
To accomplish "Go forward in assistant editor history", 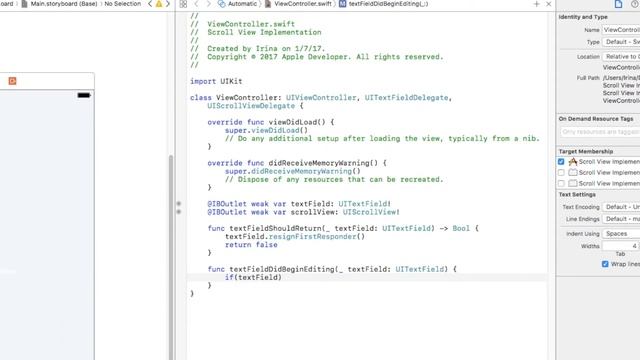I will 208,4.
